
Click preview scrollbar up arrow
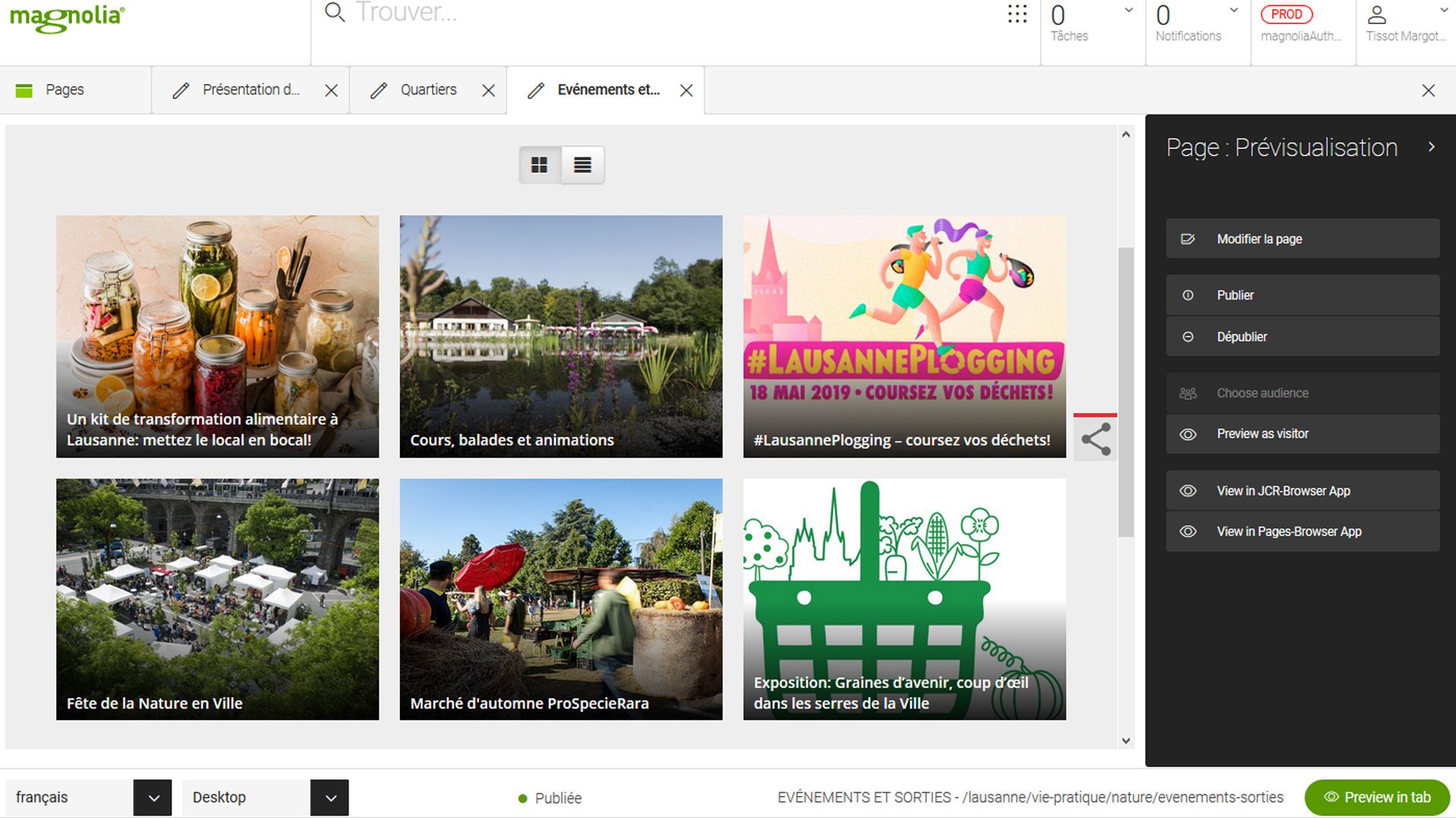[x=1126, y=134]
